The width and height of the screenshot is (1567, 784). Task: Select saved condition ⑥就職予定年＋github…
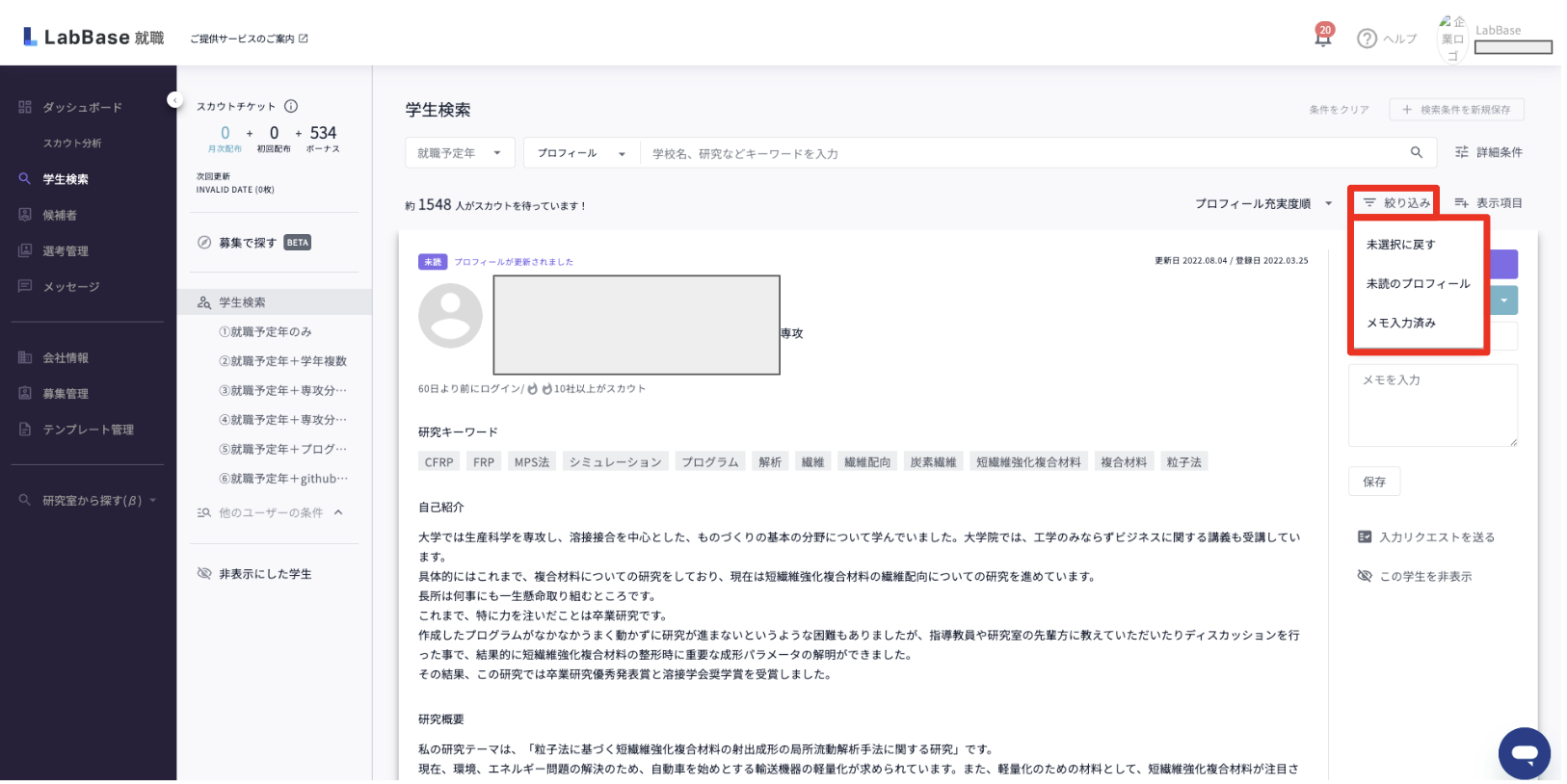coord(283,479)
